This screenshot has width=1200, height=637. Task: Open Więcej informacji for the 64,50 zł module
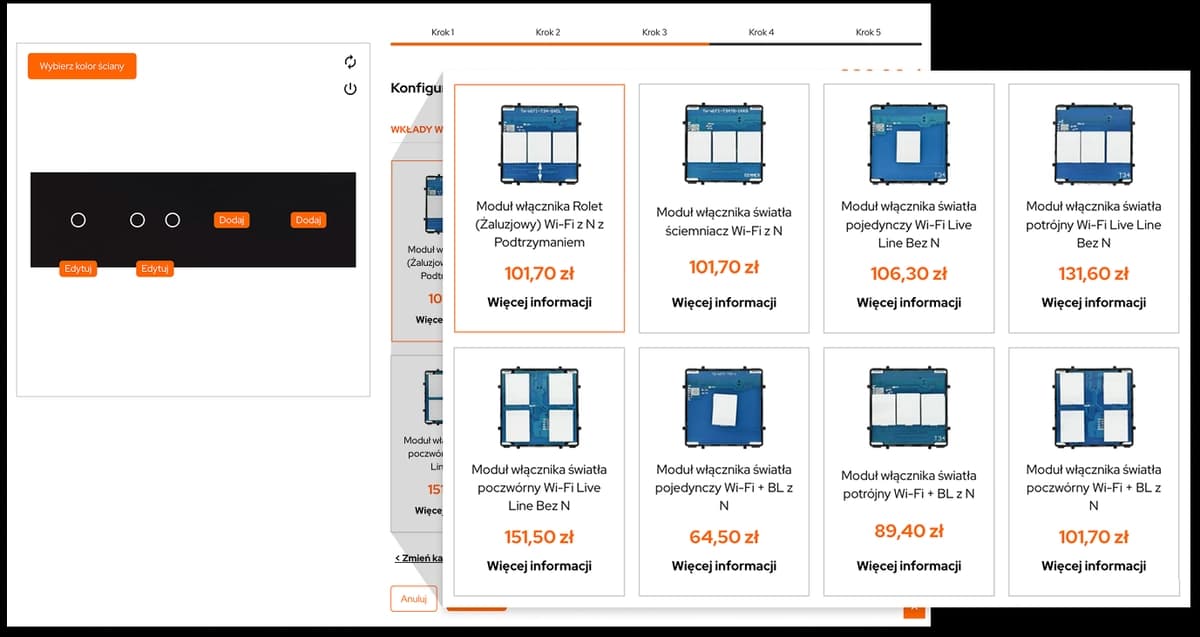pos(723,566)
